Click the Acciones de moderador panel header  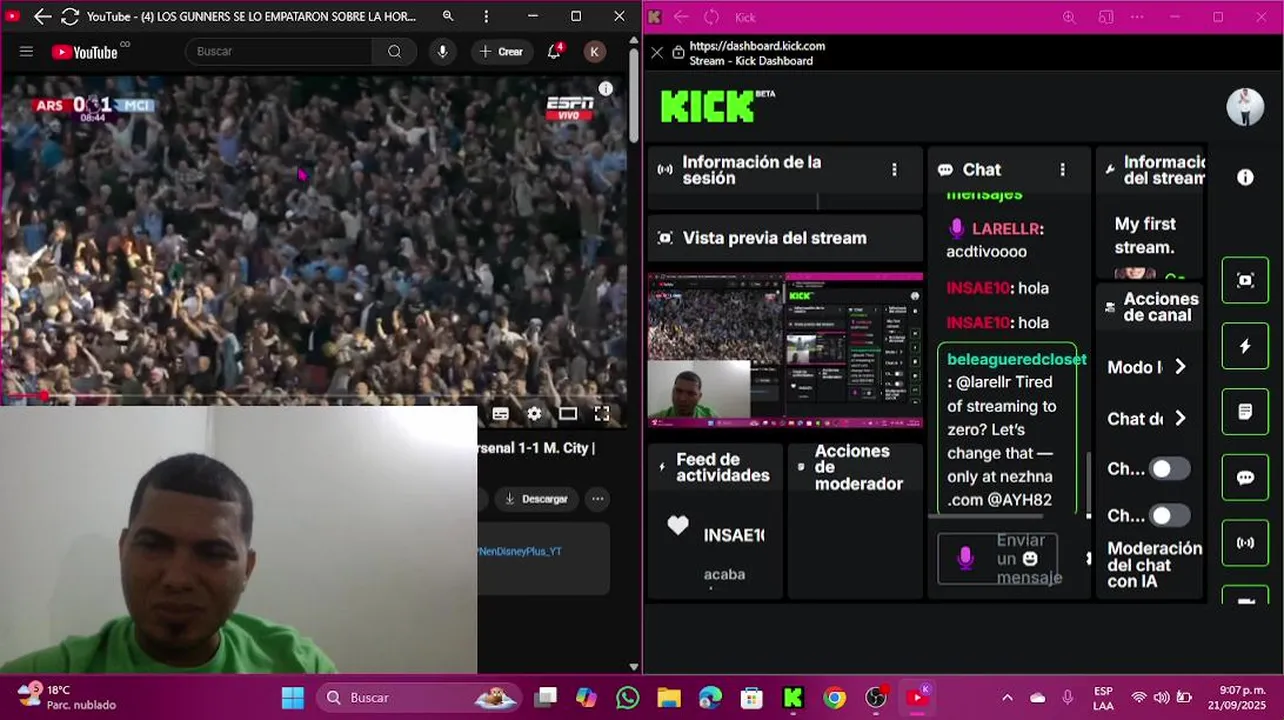click(x=855, y=467)
